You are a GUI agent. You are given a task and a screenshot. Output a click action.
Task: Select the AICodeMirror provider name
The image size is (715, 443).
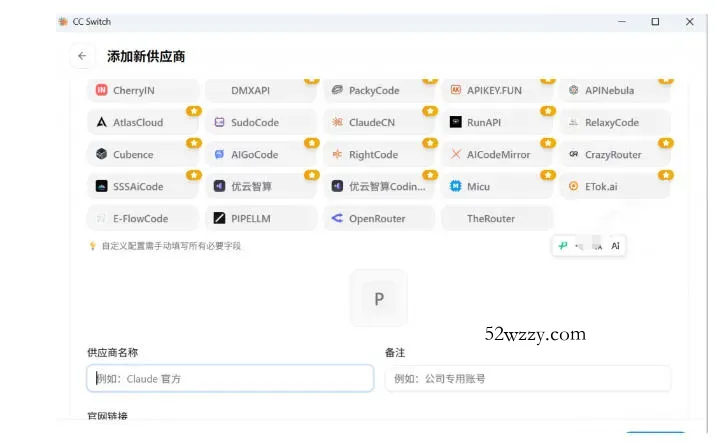point(498,155)
